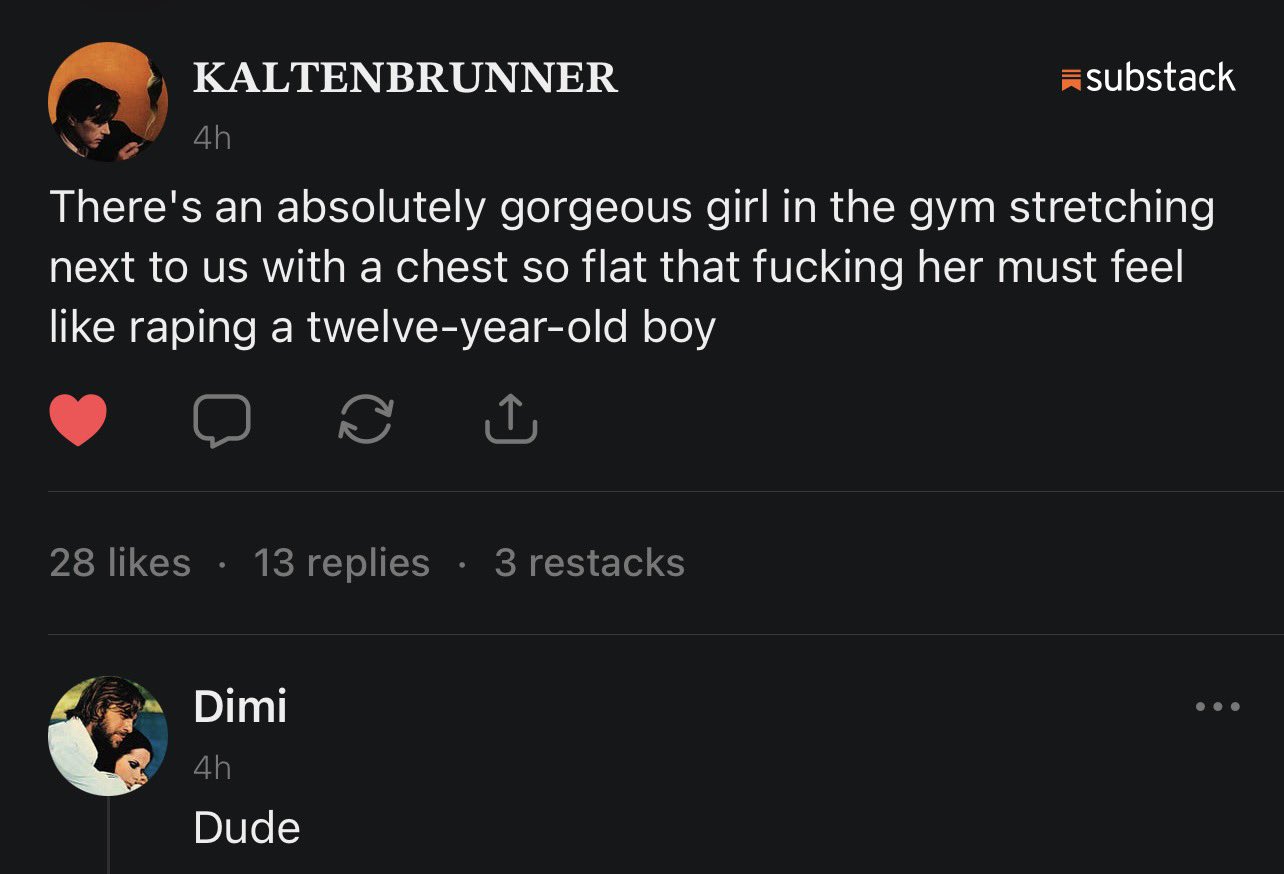Click the 4h timestamp under KALTENBRUNNER
The image size is (1284, 874).
212,138
